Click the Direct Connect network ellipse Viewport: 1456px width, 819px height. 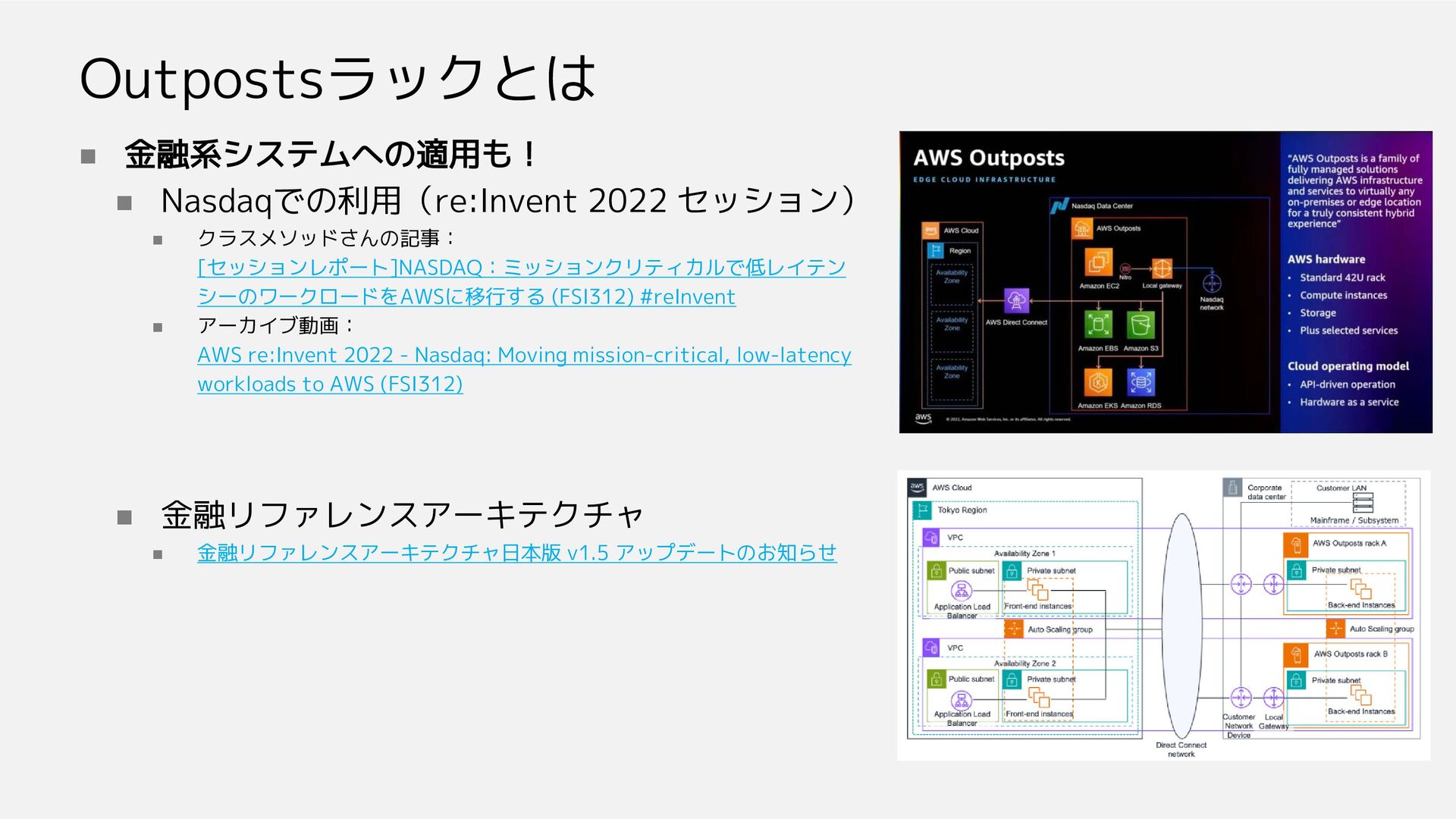click(x=1181, y=626)
